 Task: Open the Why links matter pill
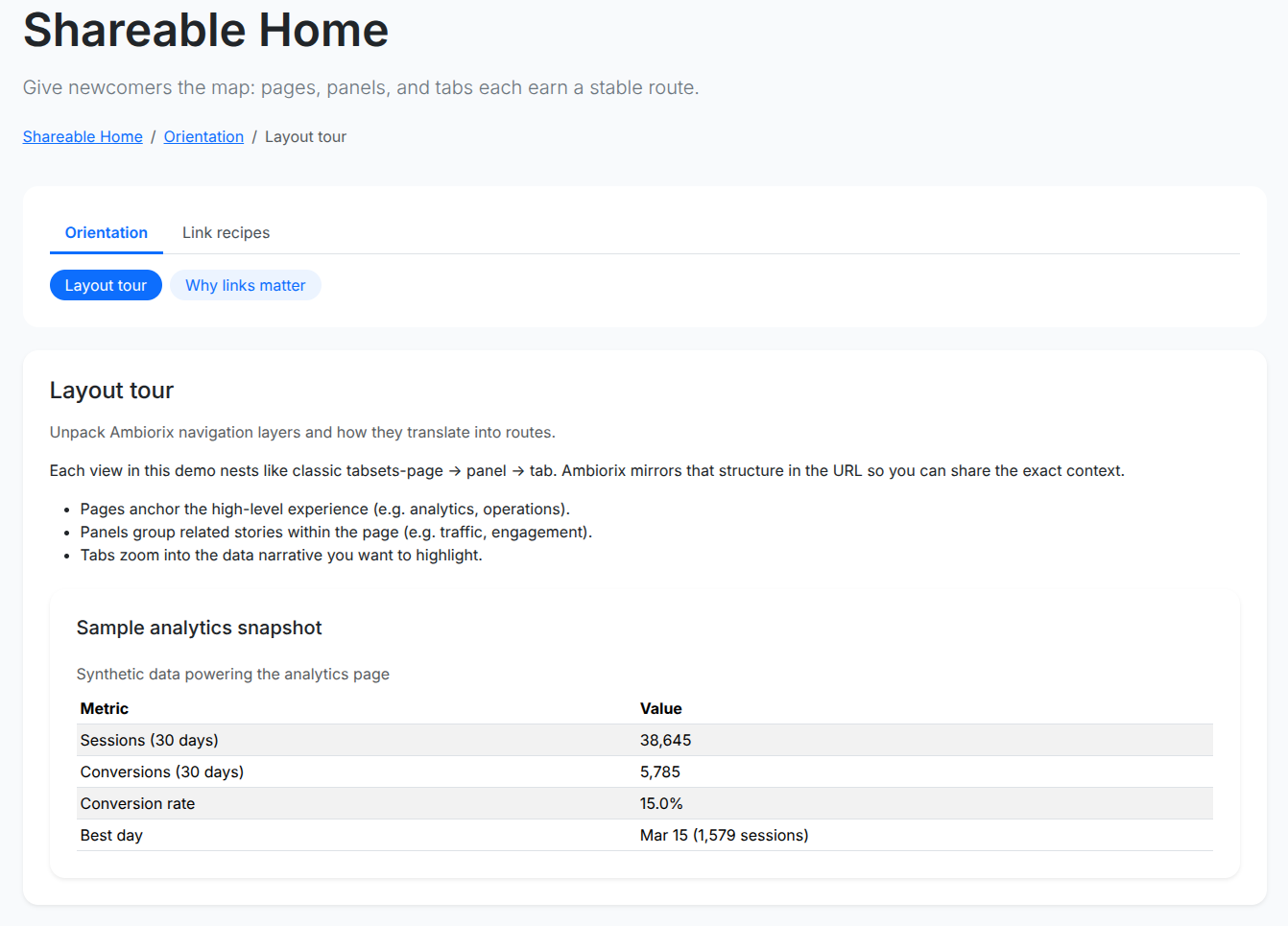coord(245,286)
